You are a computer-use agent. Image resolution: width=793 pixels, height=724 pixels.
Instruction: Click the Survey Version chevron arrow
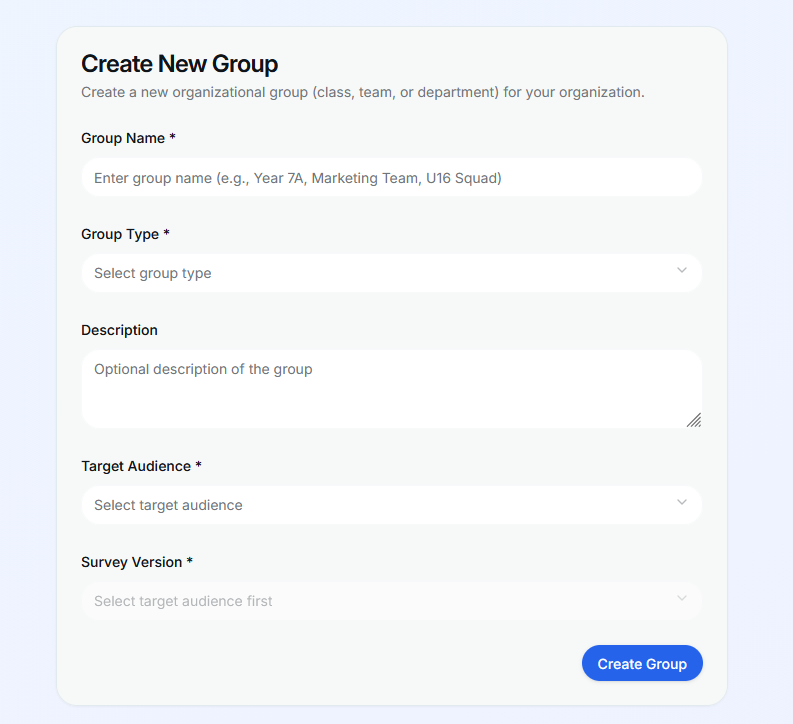click(x=682, y=599)
